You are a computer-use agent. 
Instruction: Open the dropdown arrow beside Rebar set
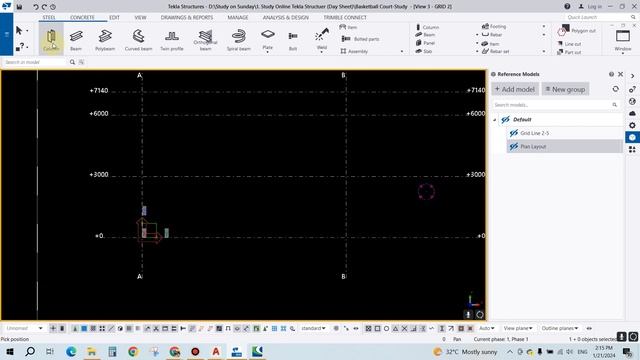[x=544, y=51]
